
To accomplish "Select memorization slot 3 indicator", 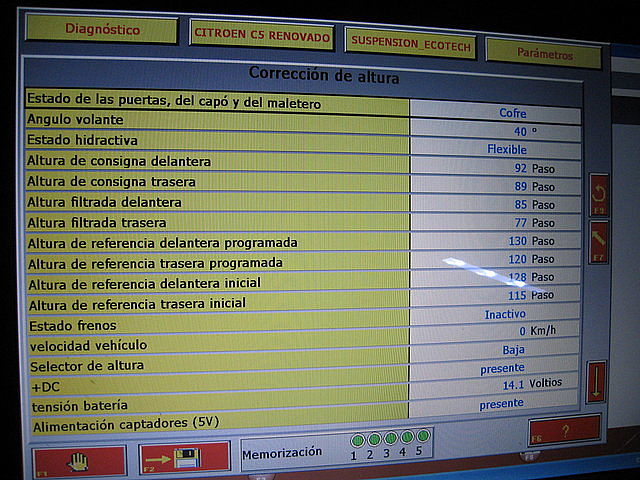I will click(390, 439).
